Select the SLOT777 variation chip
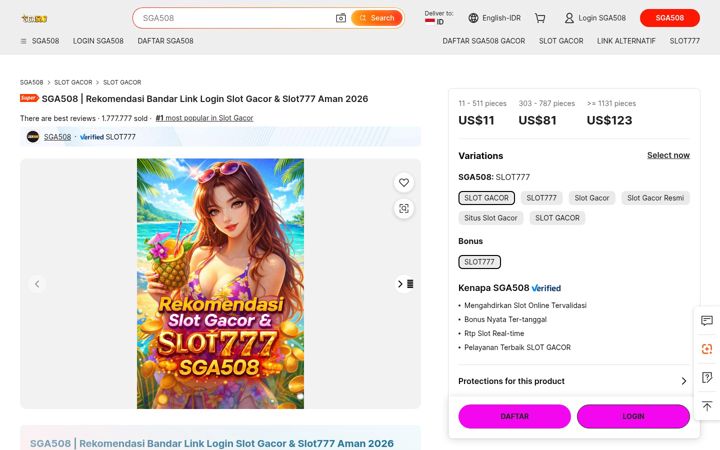Viewport: 720px width, 450px height. [541, 198]
